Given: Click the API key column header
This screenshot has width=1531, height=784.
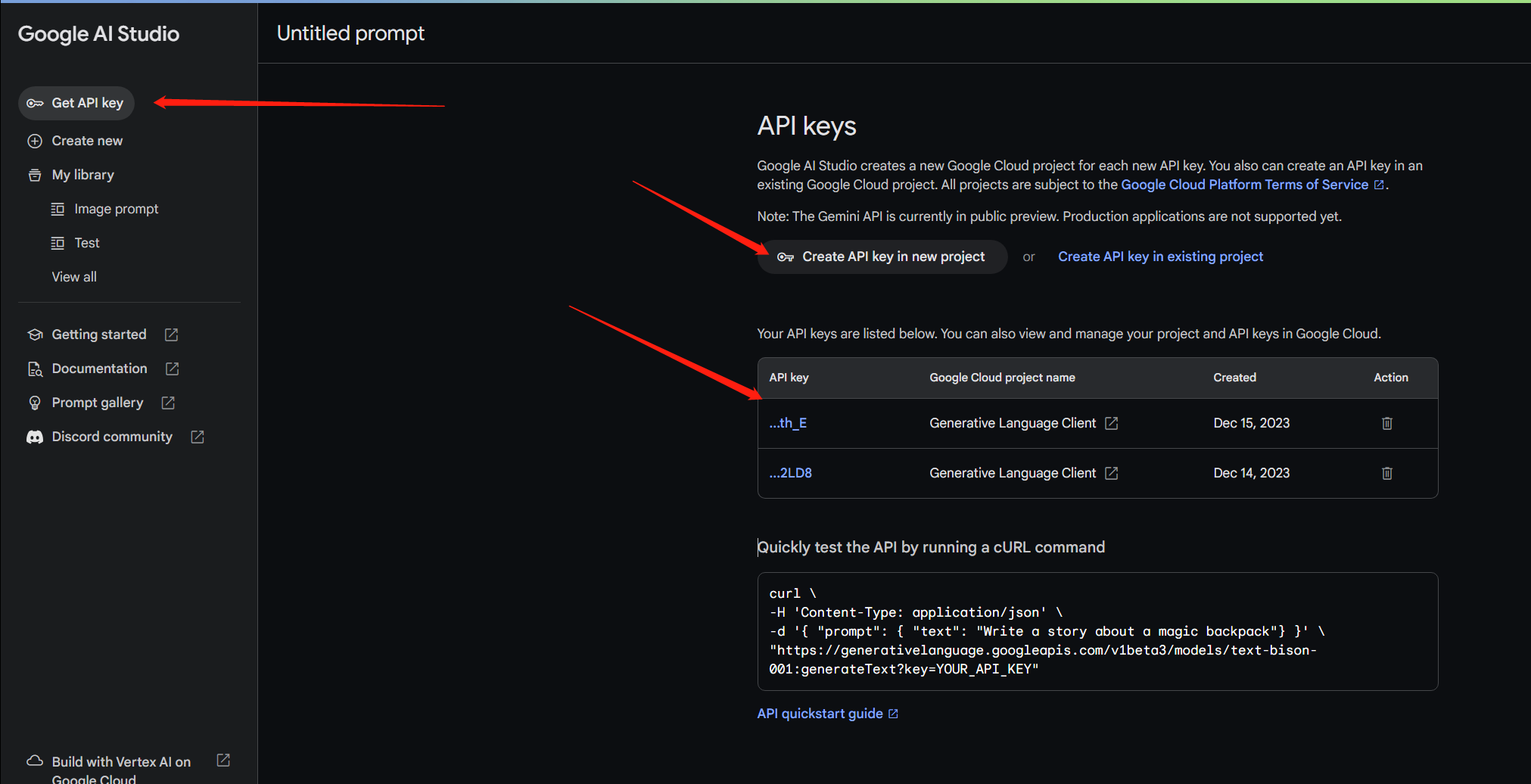Looking at the screenshot, I should coord(789,378).
